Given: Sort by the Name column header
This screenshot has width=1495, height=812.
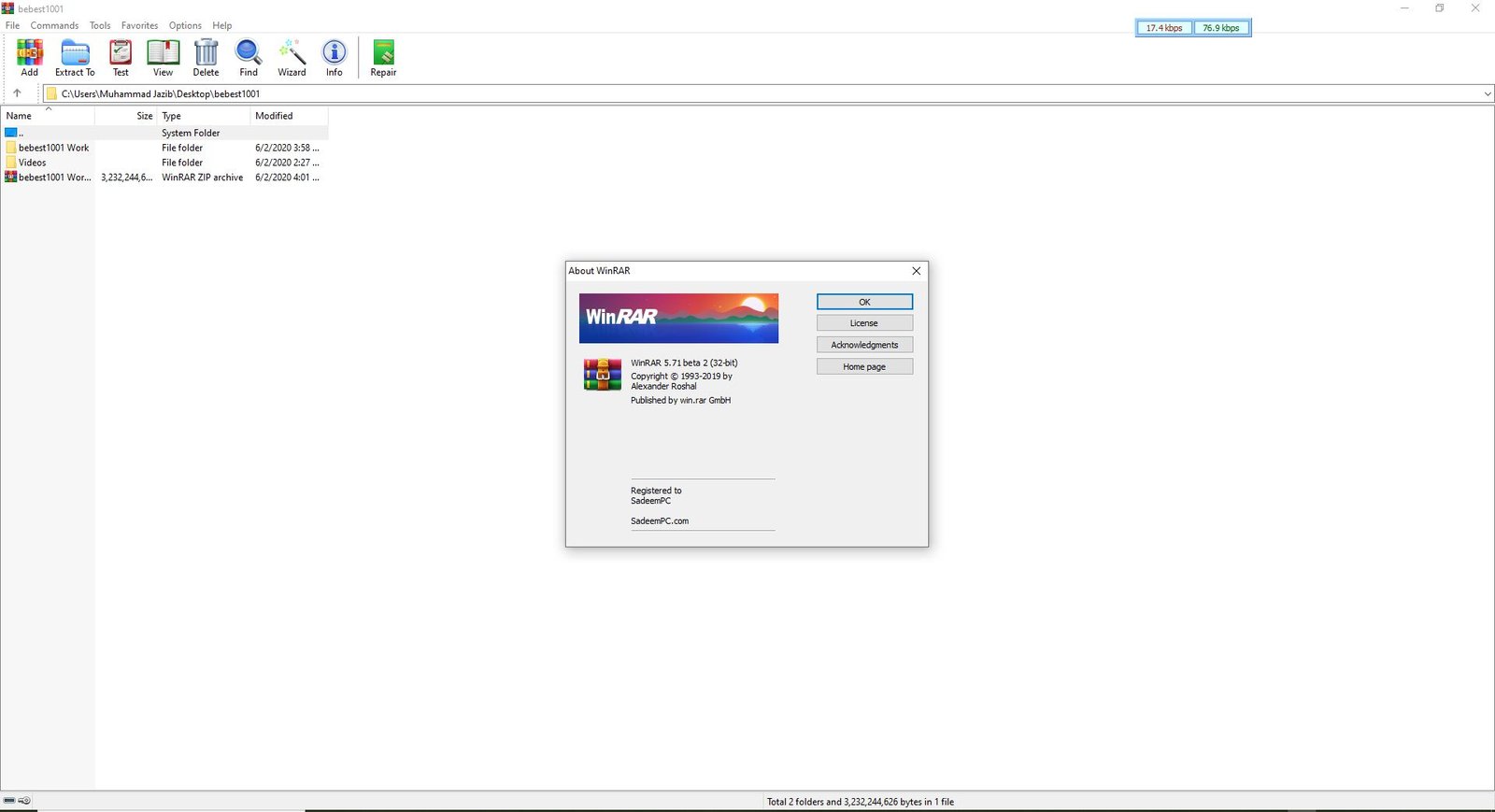Looking at the screenshot, I should pos(48,116).
